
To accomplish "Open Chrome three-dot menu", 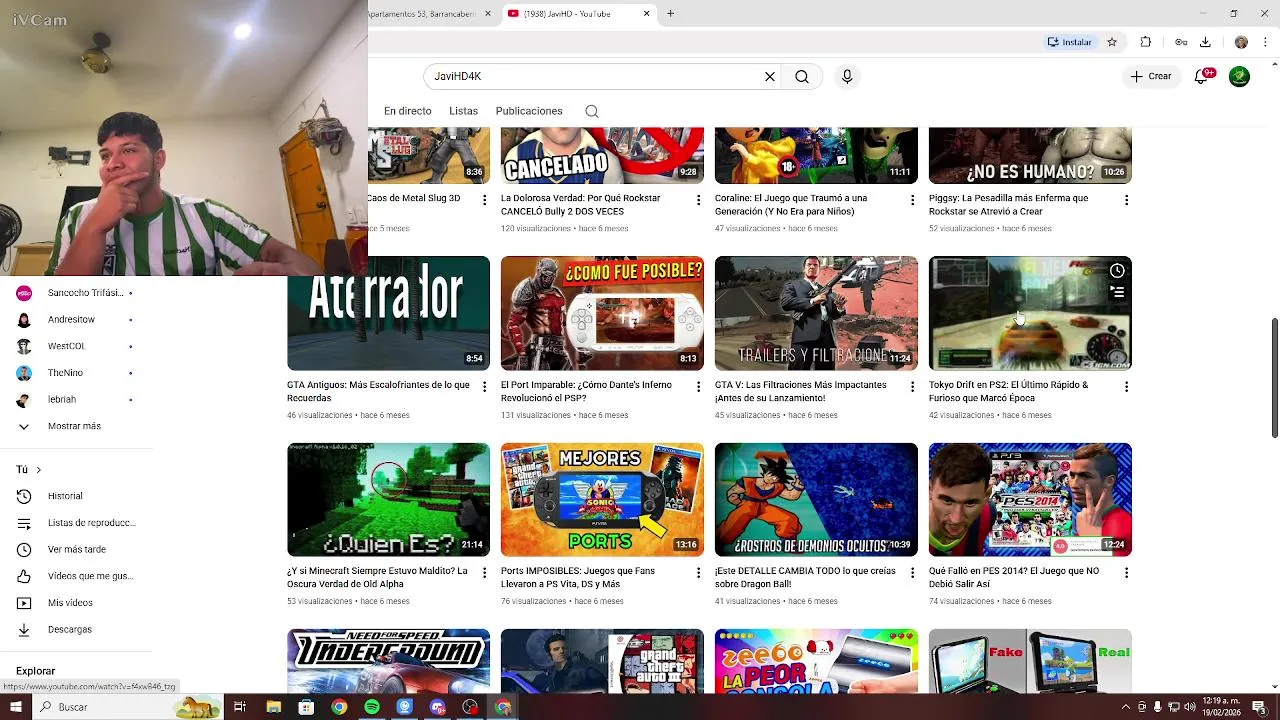I will click(1266, 42).
